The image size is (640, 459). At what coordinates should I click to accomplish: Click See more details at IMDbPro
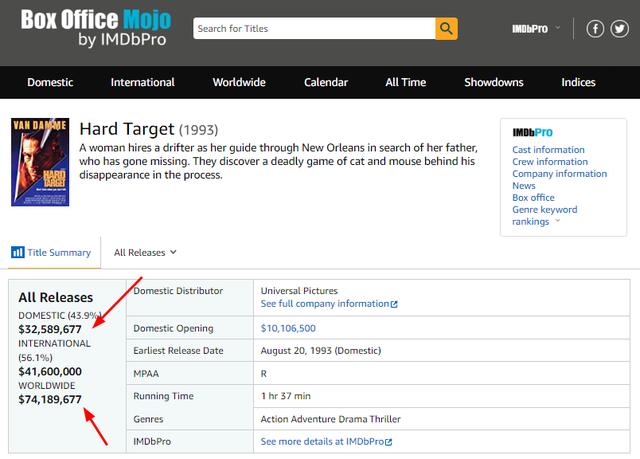pyautogui.click(x=322, y=441)
